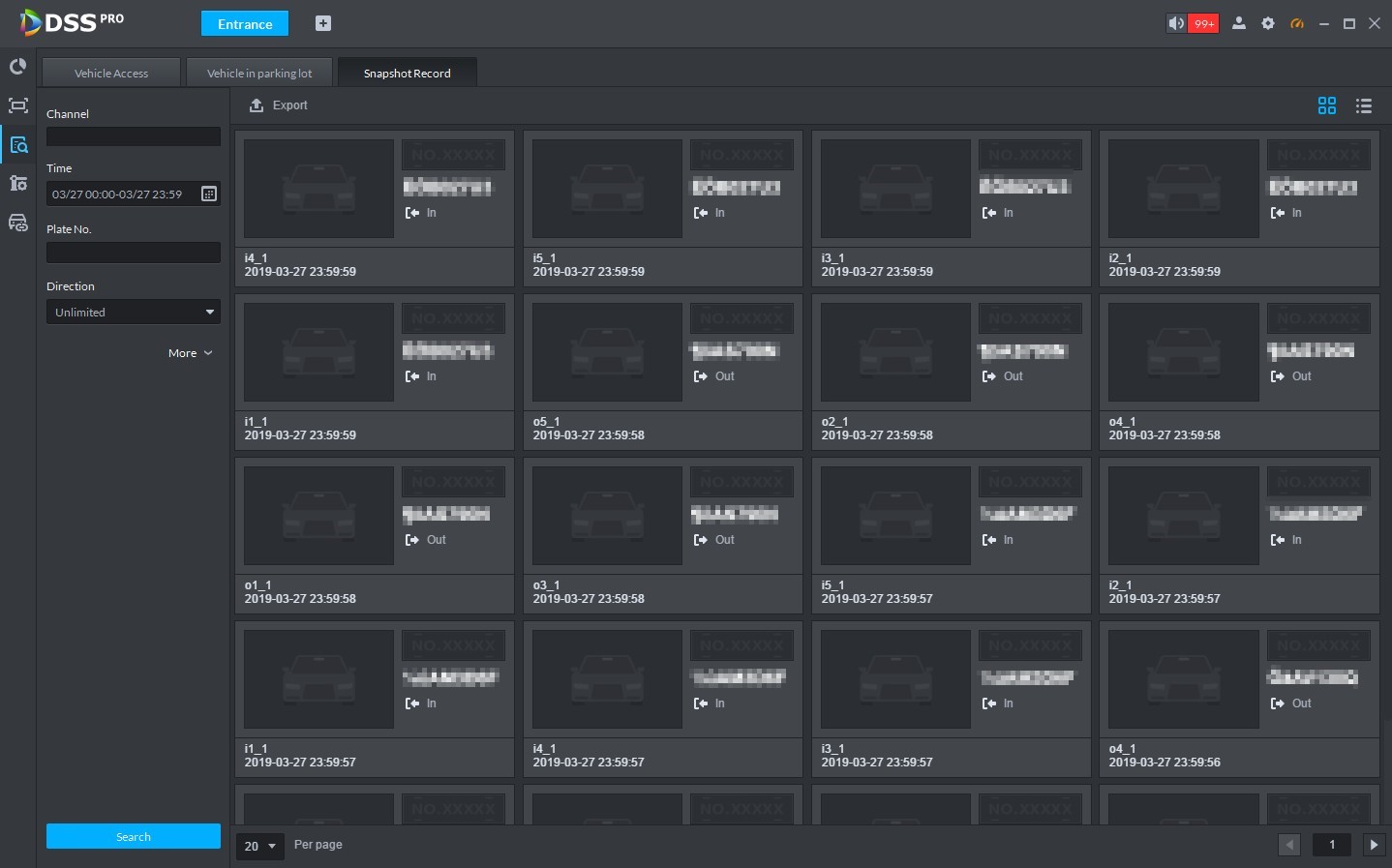Open the o1_1 snapshot thumbnail

pos(319,516)
